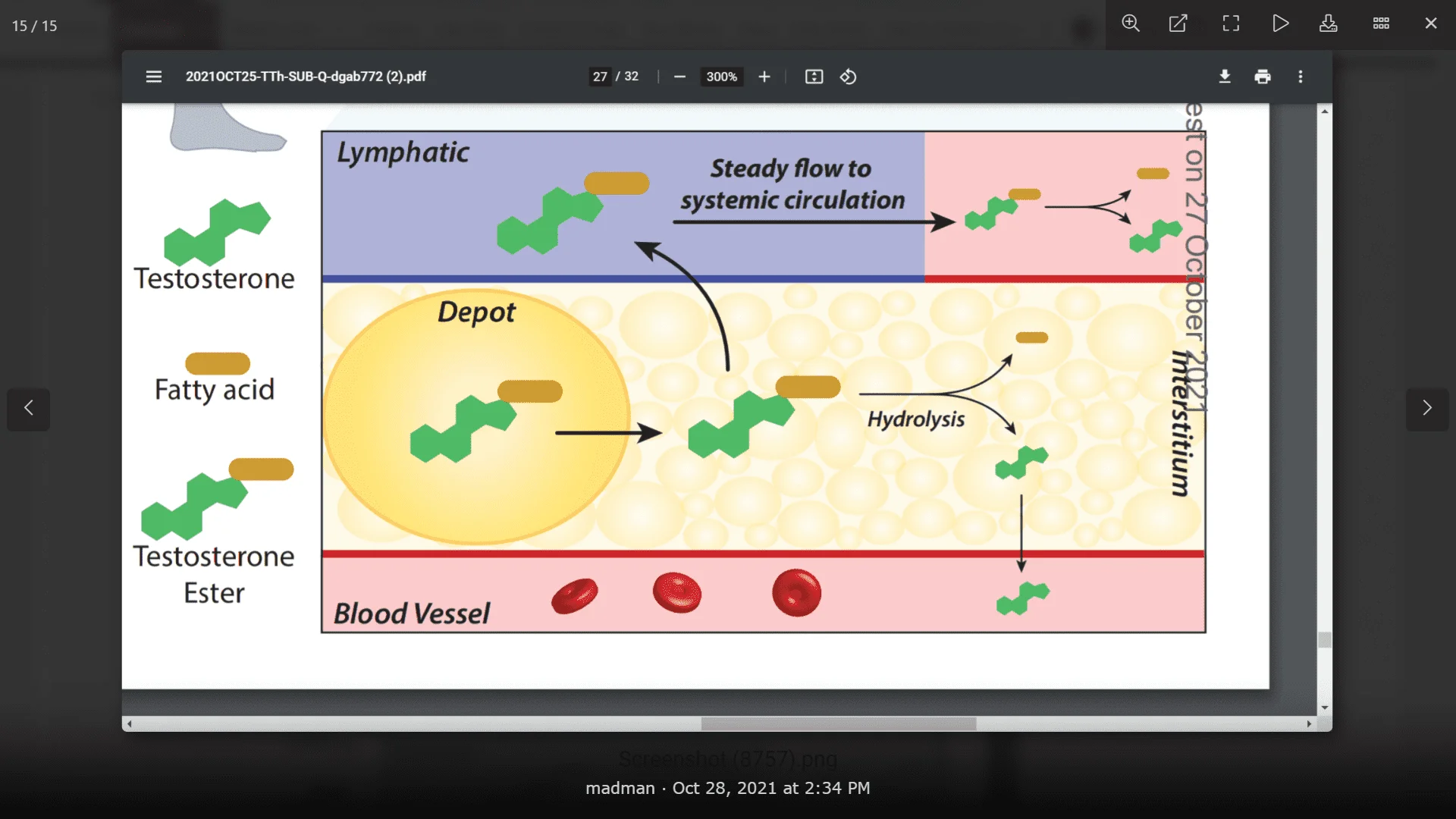Click the 'Blood Vessel' label
Viewport: 1456px width, 819px height.
tap(412, 613)
